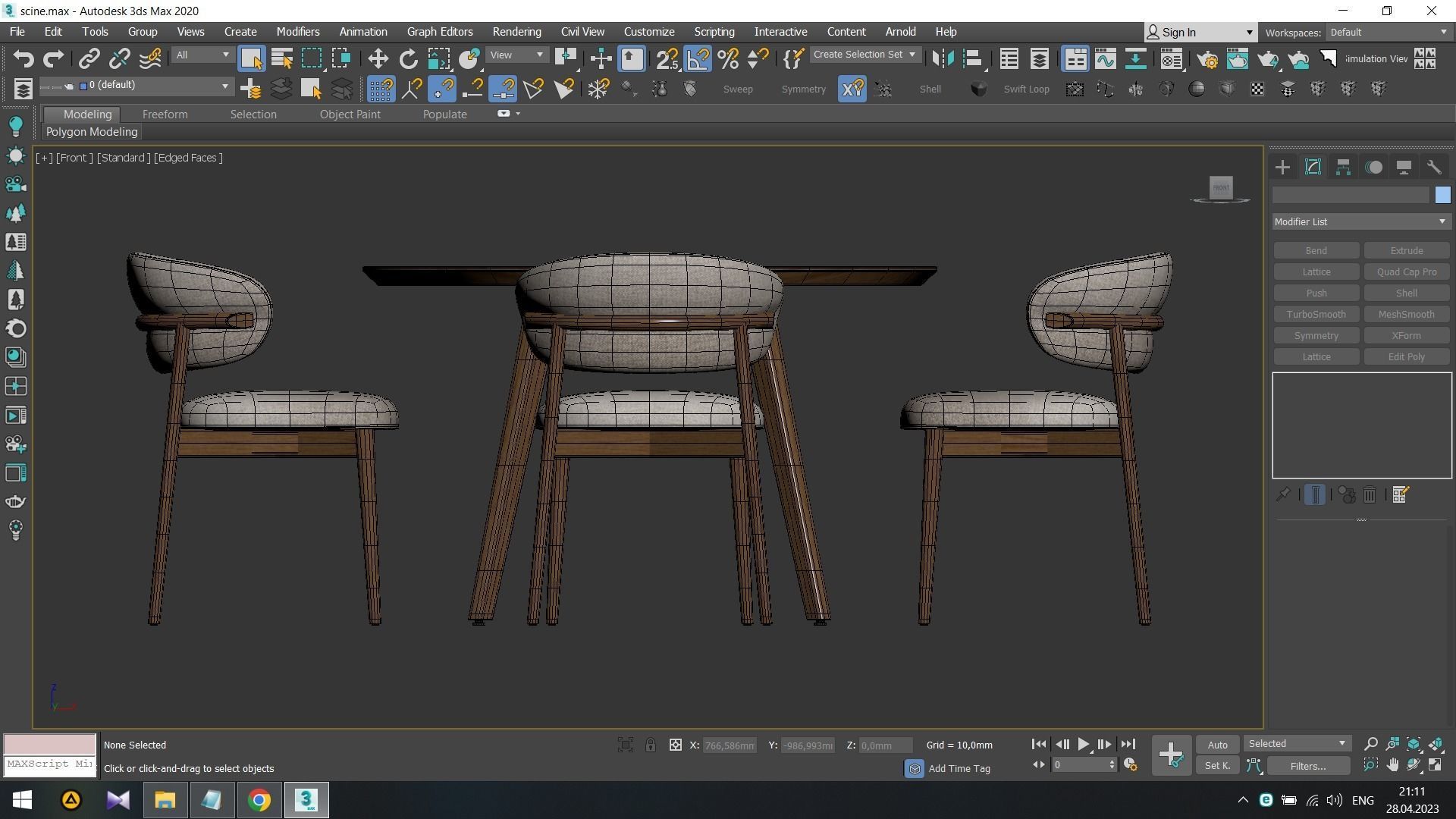Click the MAXScript pink listener swatch
This screenshot has height=819, width=1456.
(x=50, y=744)
